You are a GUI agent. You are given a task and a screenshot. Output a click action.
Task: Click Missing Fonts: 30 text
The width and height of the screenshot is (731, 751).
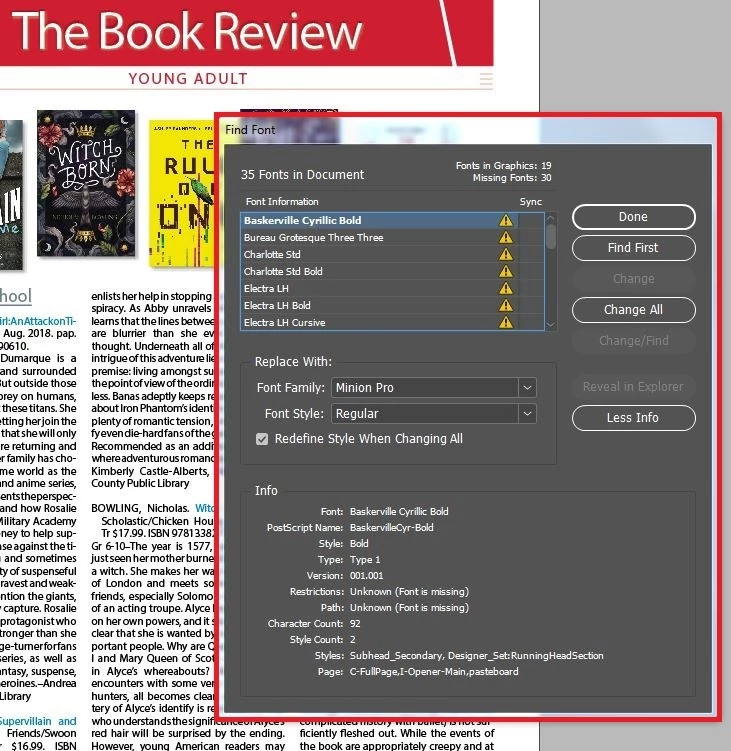tap(512, 178)
